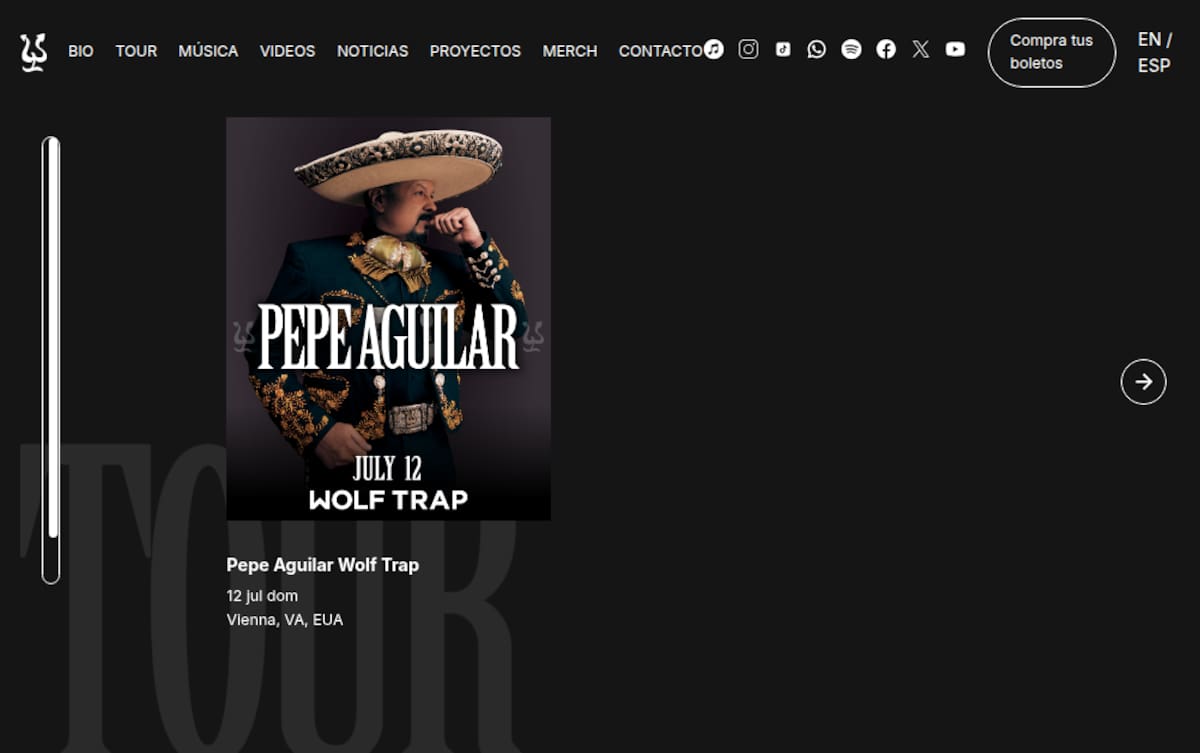This screenshot has width=1200, height=753.
Task: Open the VIDEOS menu item
Action: tap(287, 51)
